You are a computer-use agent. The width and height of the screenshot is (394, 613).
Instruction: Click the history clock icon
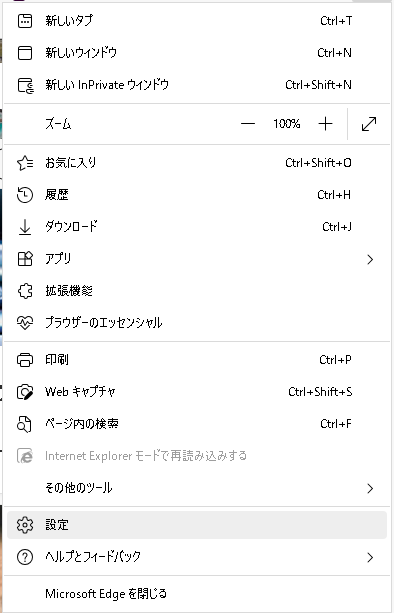(25, 195)
